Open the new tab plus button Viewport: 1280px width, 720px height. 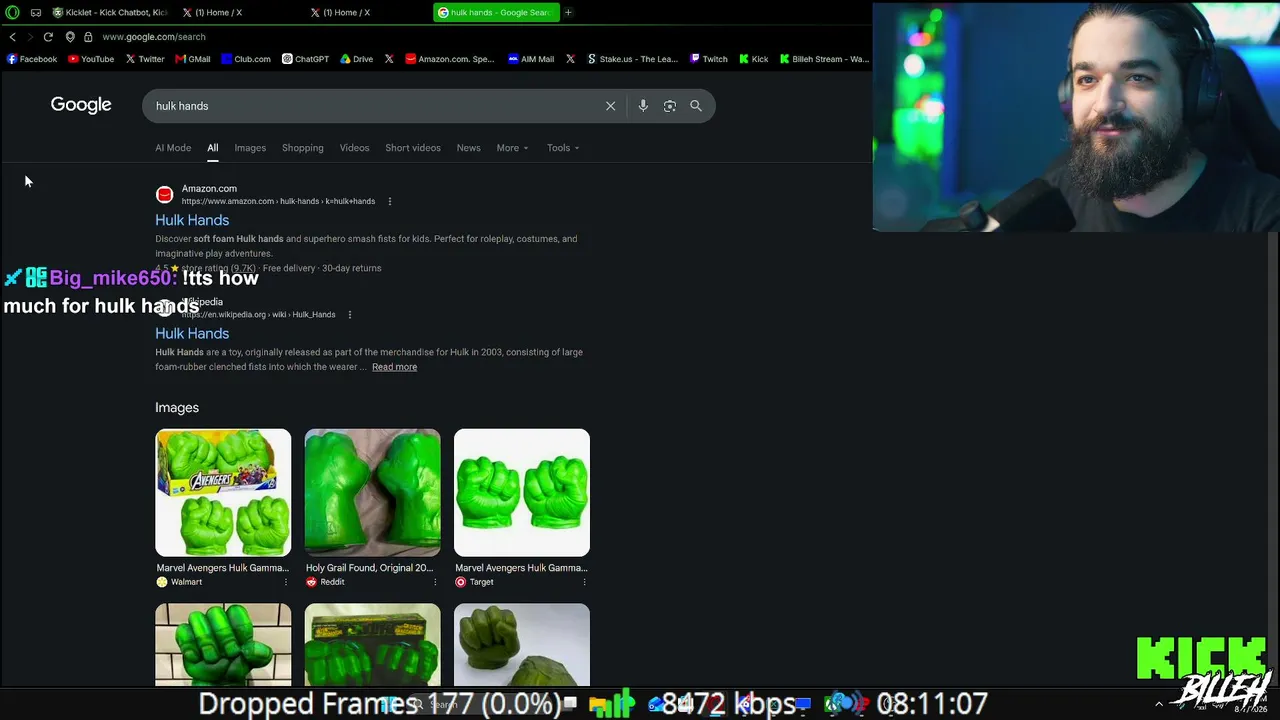(x=568, y=12)
